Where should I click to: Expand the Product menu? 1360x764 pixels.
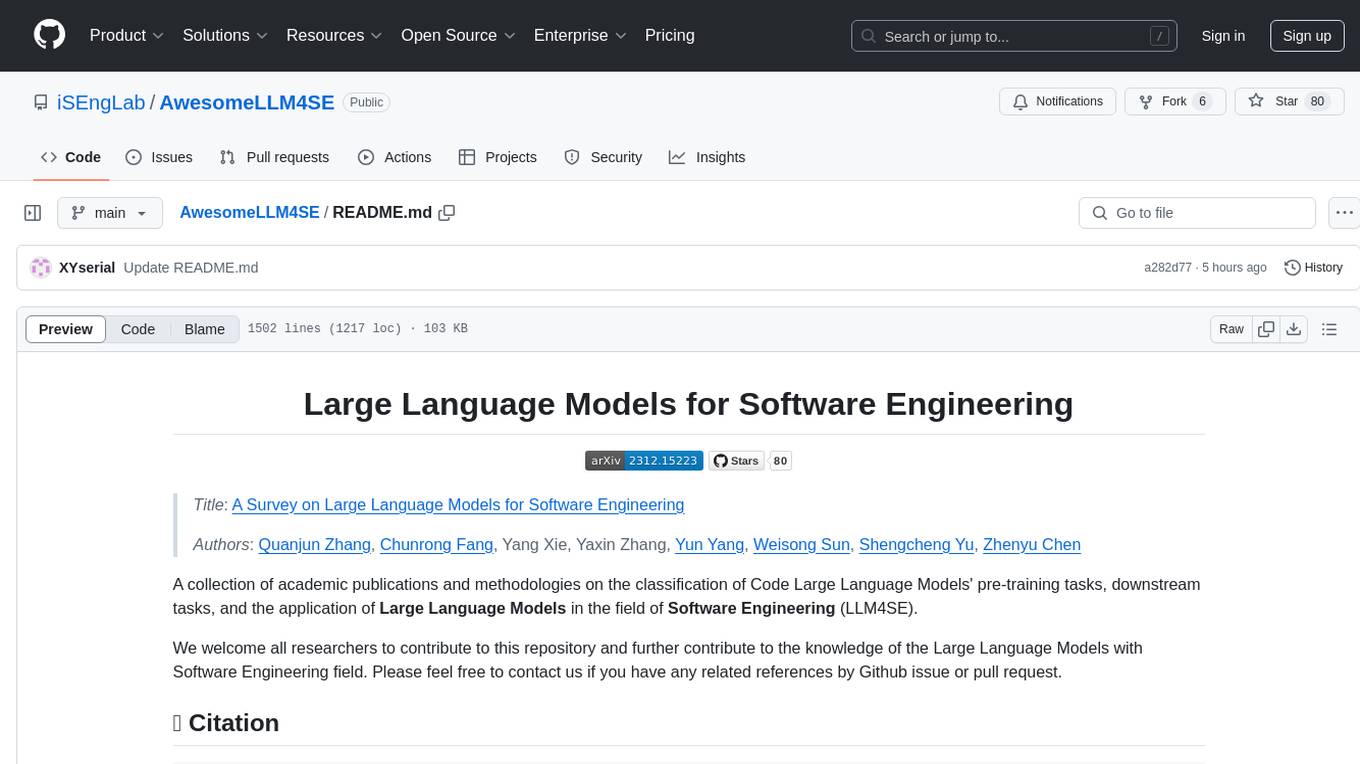point(127,35)
